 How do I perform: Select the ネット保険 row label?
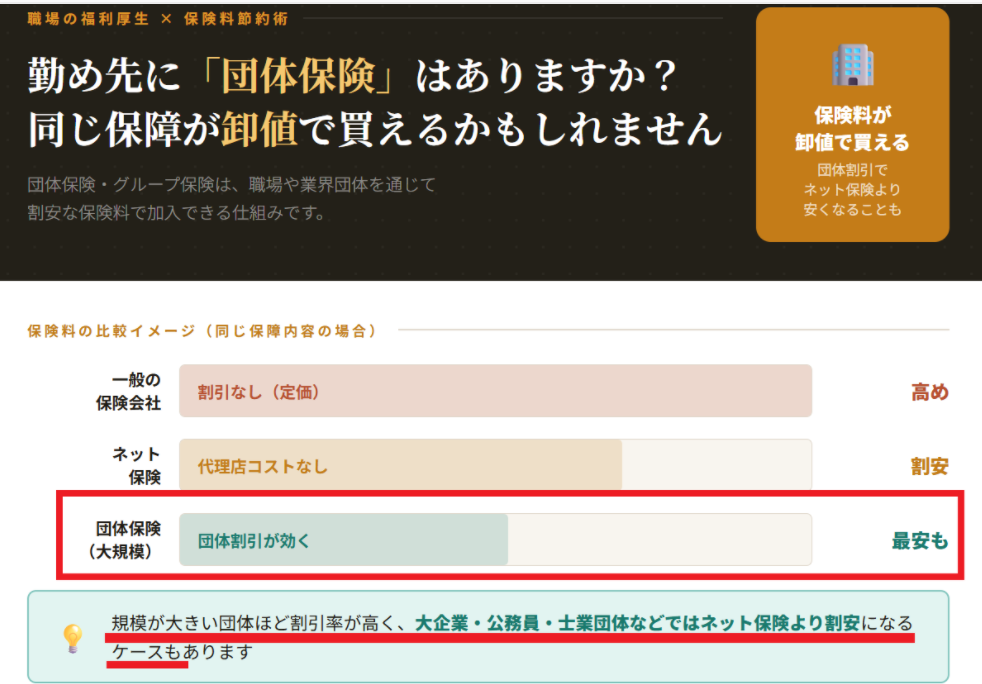pyautogui.click(x=137, y=466)
